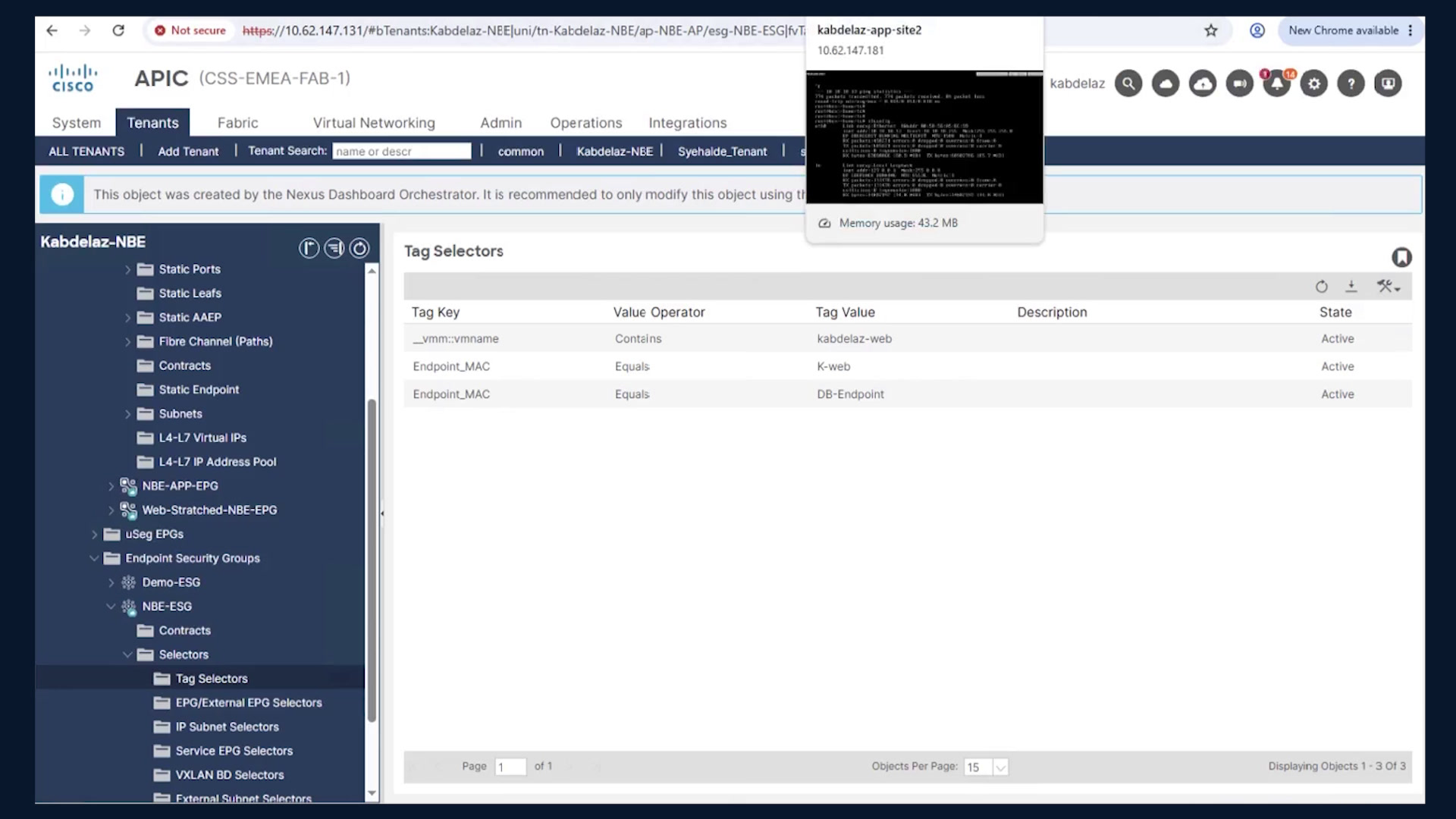This screenshot has height=819, width=1456.
Task: Click the second tree-view icon in navigation header
Action: coord(334,248)
